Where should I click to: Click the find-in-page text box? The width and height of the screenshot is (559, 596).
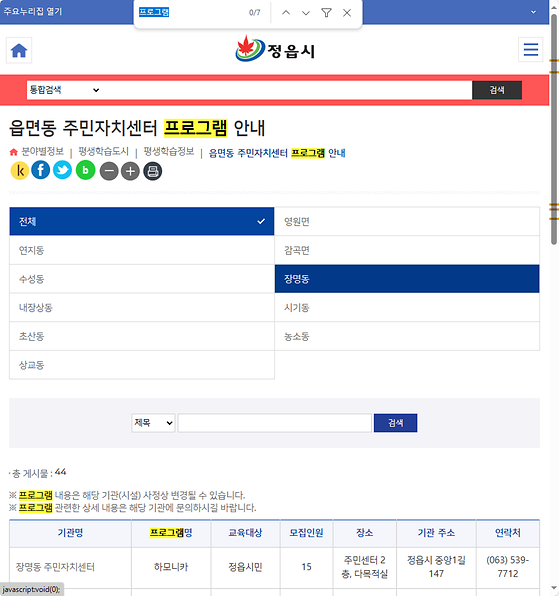pyautogui.click(x=190, y=13)
